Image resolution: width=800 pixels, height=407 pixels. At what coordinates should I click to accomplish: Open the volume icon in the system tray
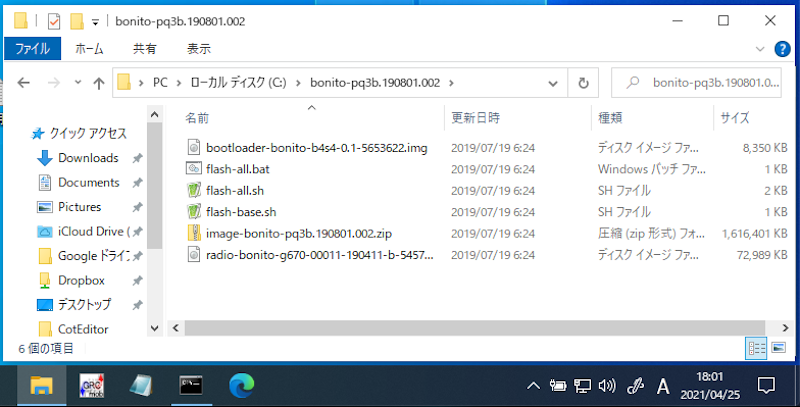coord(606,385)
